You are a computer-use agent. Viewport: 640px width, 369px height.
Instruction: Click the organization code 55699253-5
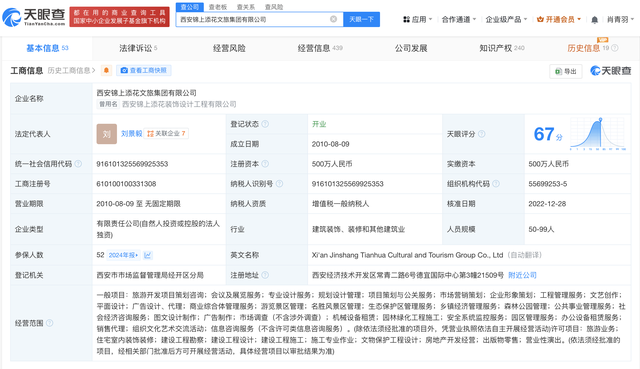548,184
